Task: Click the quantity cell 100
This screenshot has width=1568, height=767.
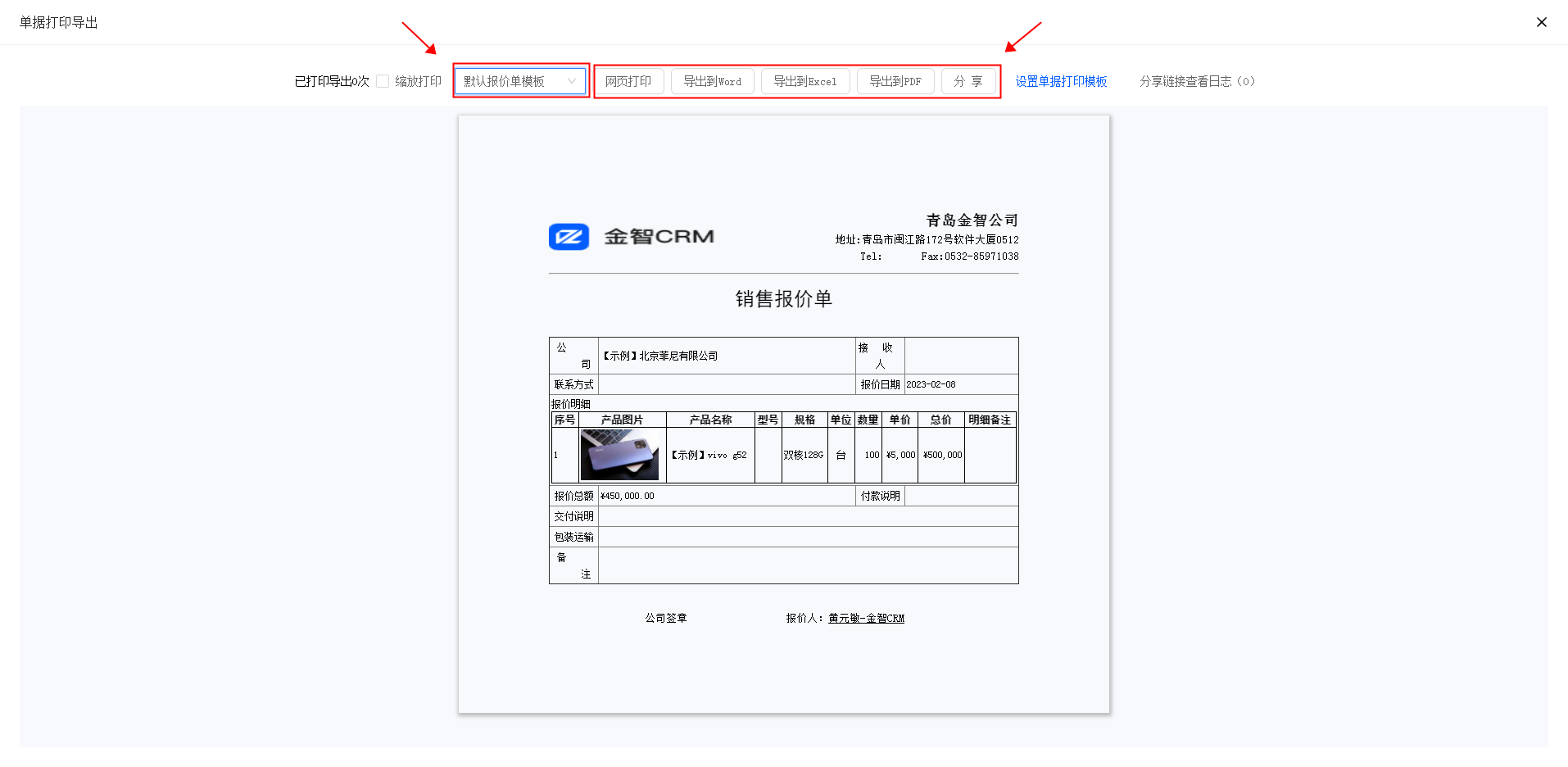Action: [x=872, y=455]
